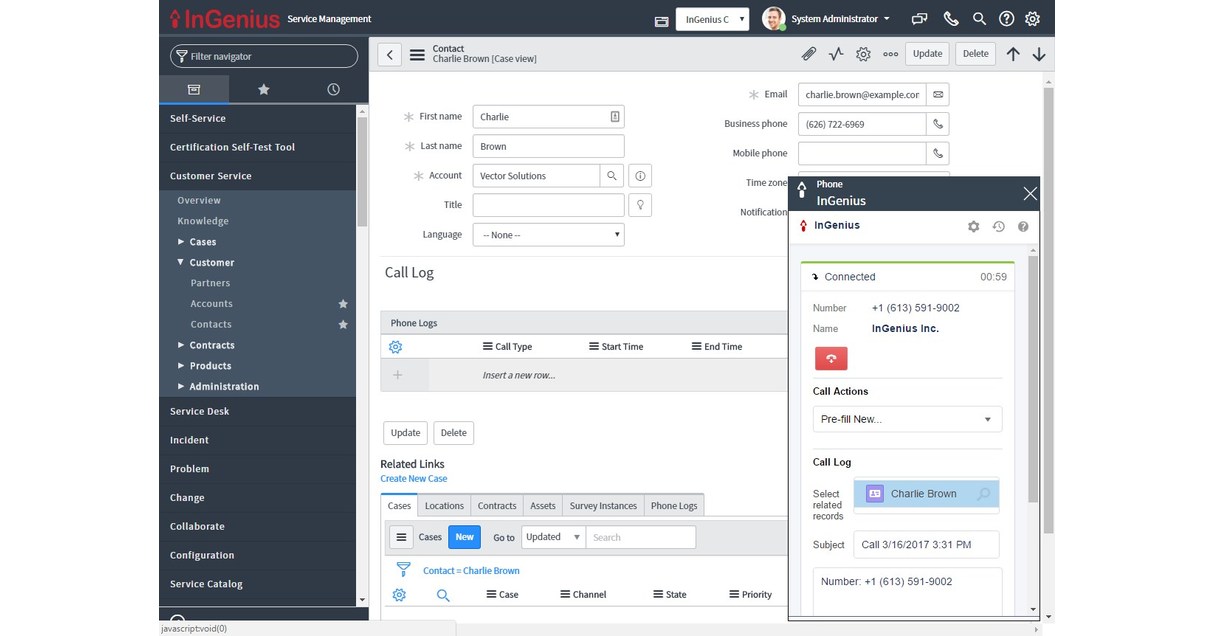Open global search magnifier in header

(978, 18)
